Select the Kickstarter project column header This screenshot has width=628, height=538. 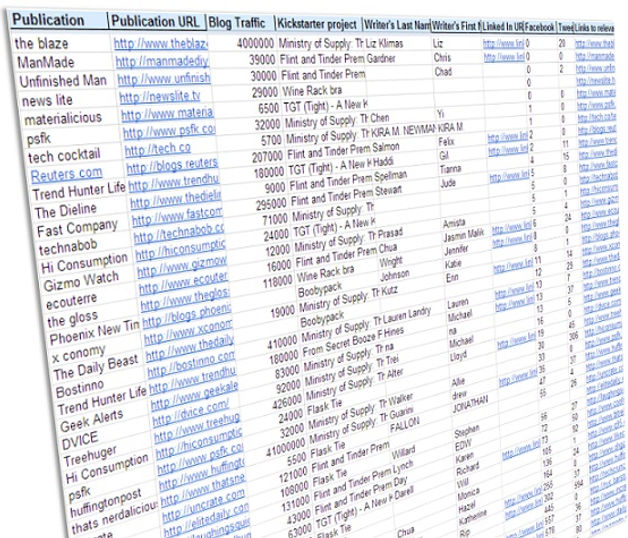318,24
